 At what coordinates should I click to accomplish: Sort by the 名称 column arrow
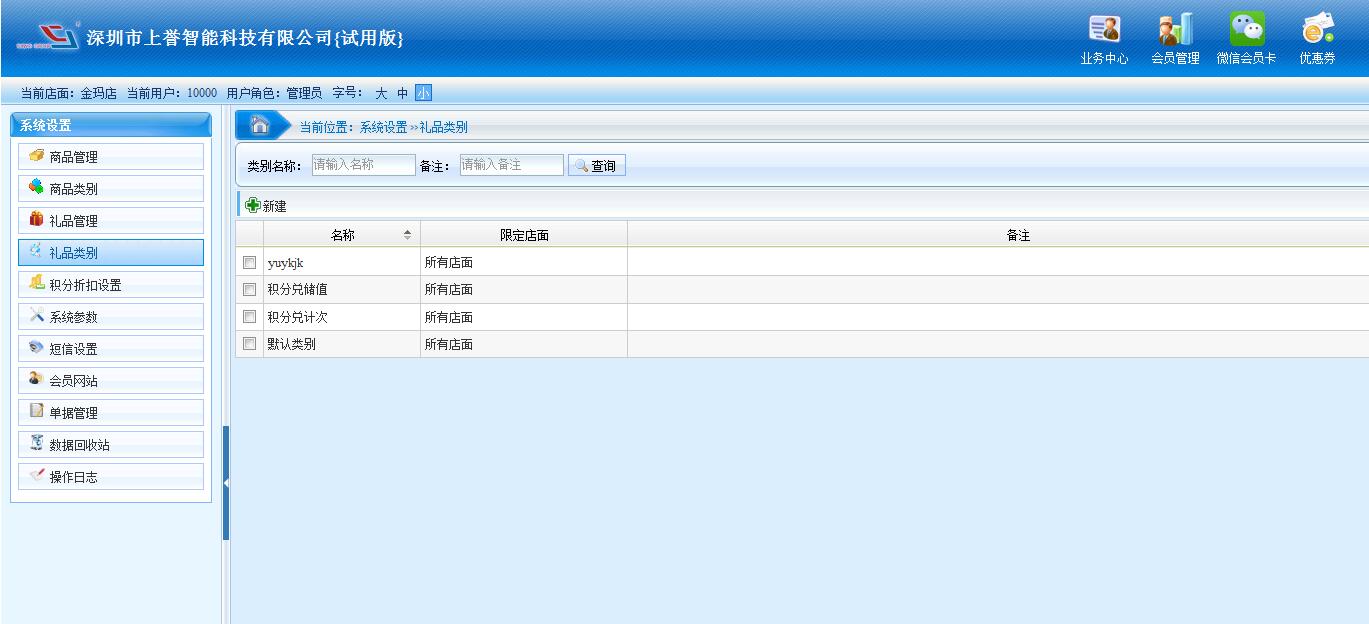click(406, 235)
